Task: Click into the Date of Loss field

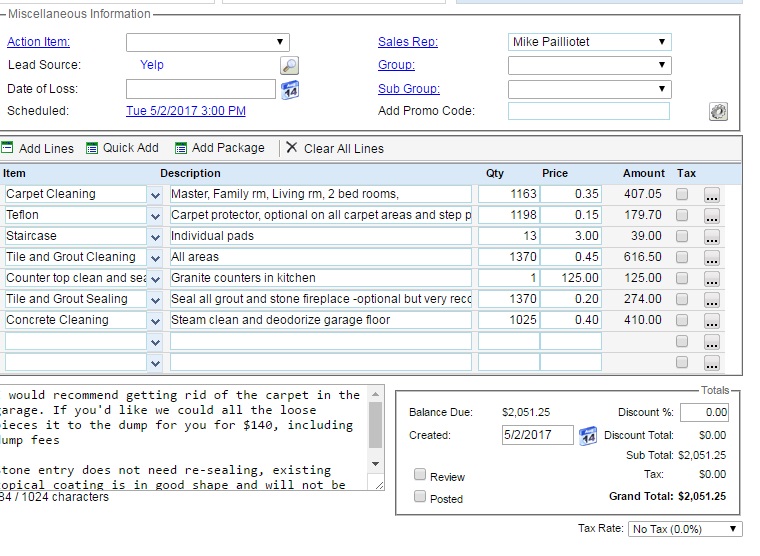Action: (x=201, y=89)
